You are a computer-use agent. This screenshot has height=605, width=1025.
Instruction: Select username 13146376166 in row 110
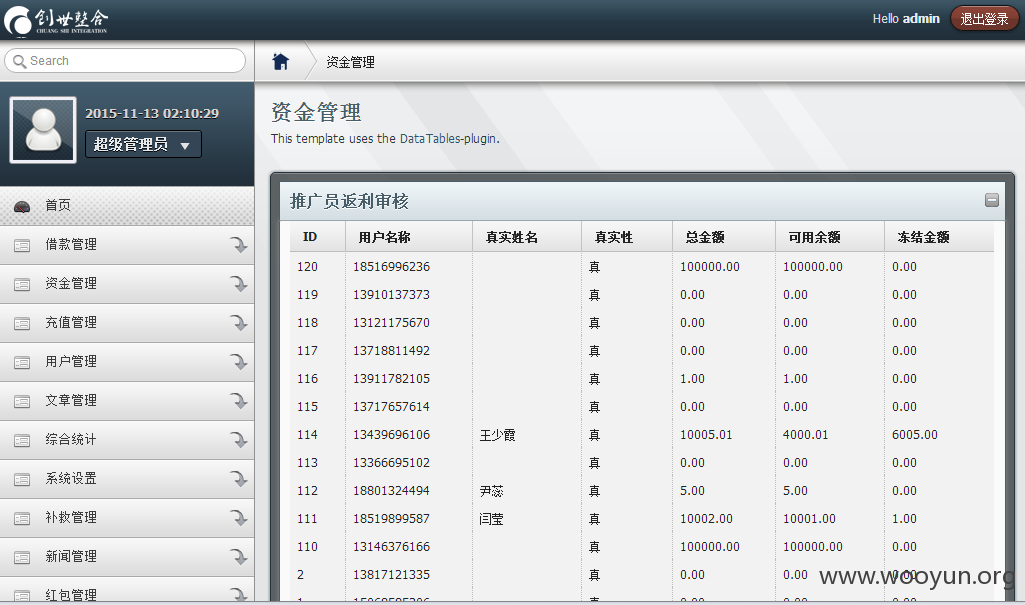point(392,547)
